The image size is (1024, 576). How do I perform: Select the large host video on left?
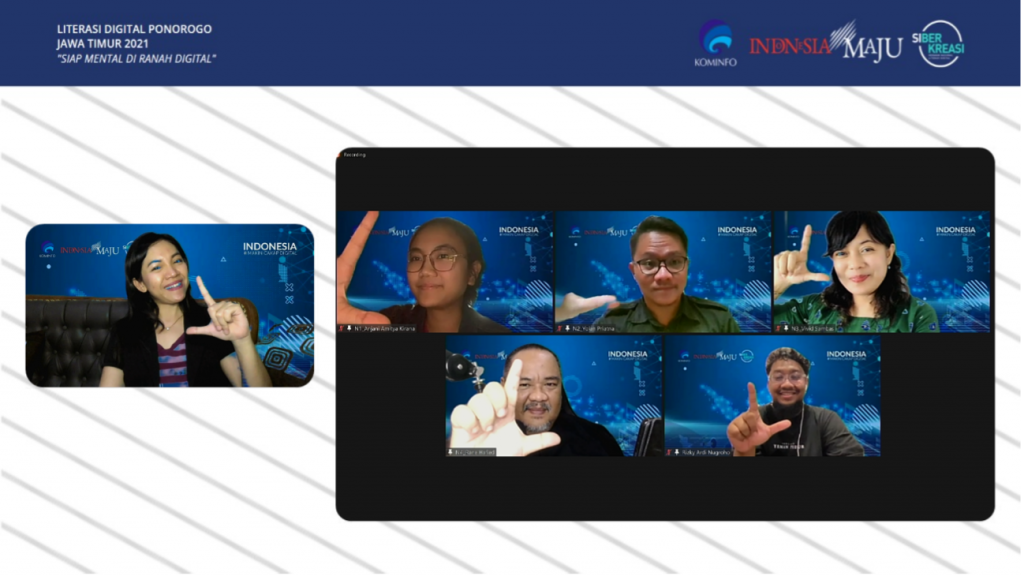pyautogui.click(x=169, y=305)
